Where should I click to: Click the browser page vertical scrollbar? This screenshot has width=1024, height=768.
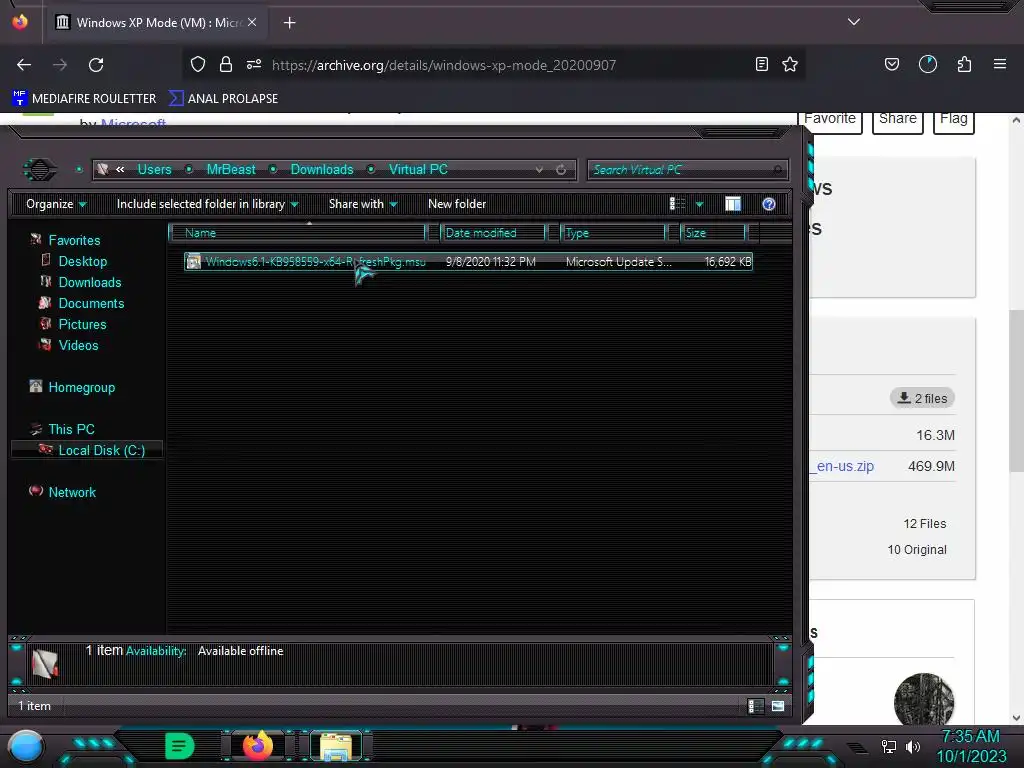(1016, 391)
